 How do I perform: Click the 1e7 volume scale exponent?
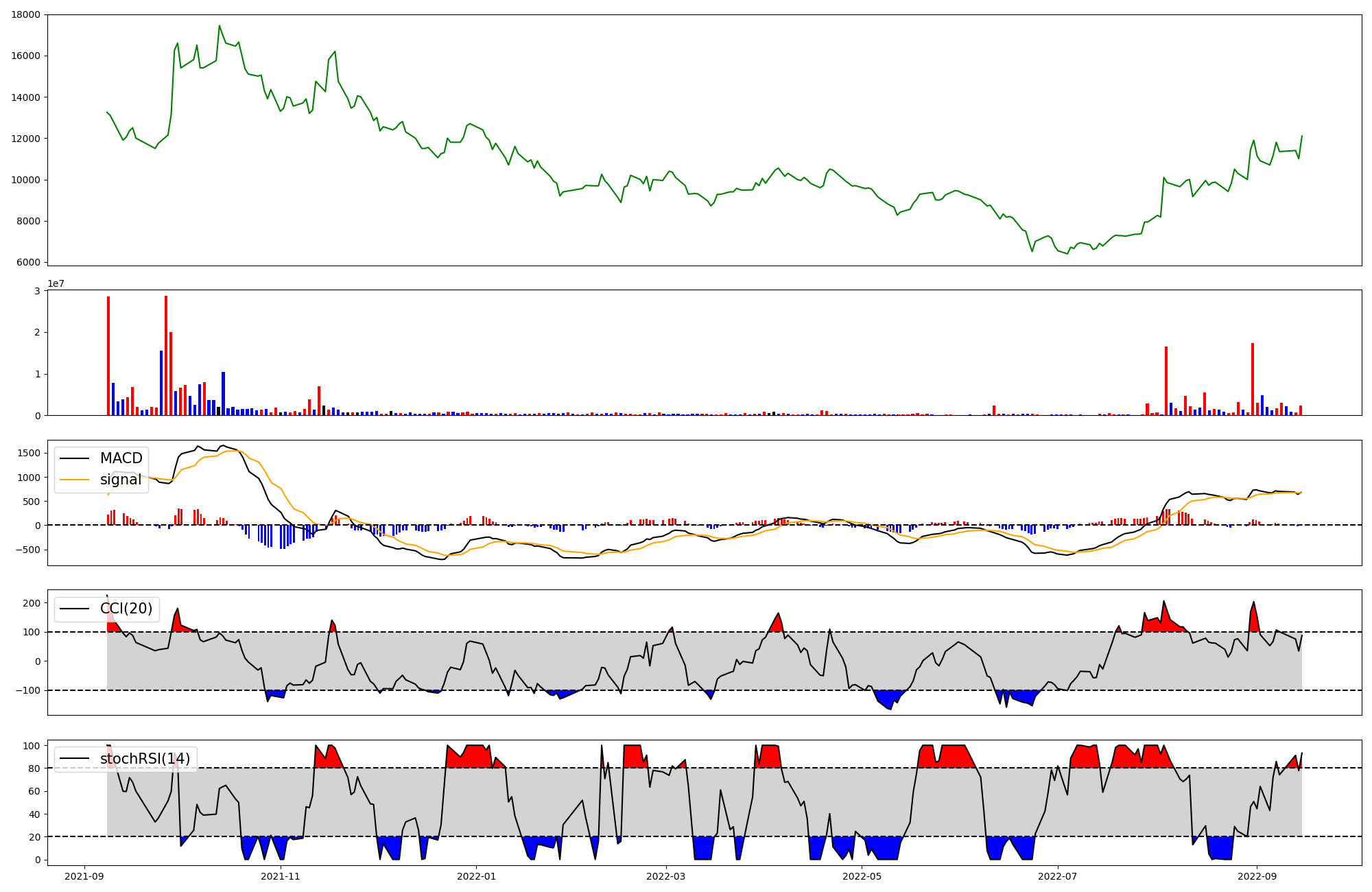point(56,283)
